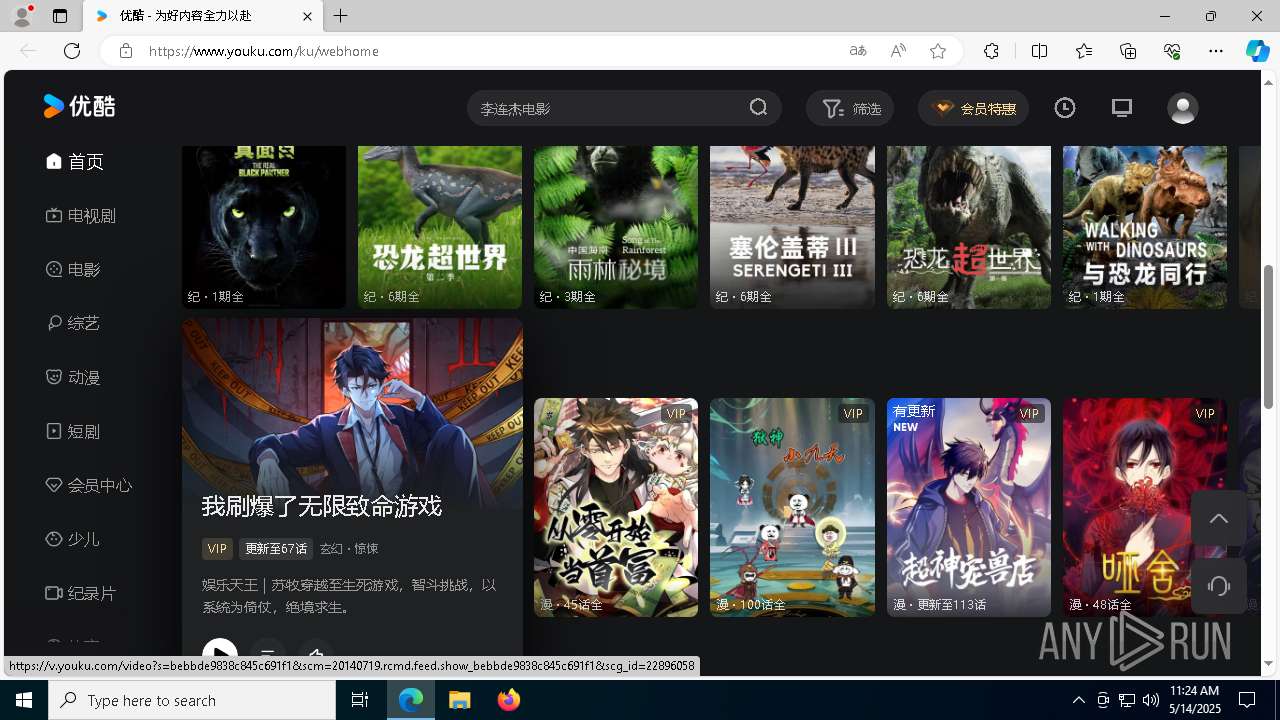
Task: Open the favorites list
Action: (x=1084, y=51)
